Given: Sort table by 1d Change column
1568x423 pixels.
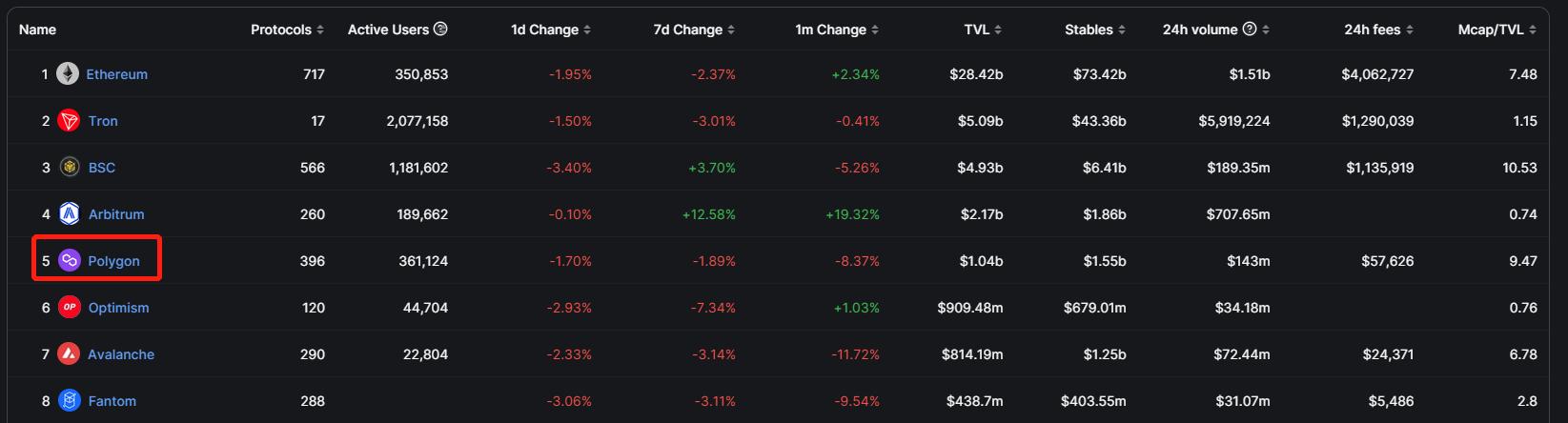Looking at the screenshot, I should pyautogui.click(x=551, y=30).
